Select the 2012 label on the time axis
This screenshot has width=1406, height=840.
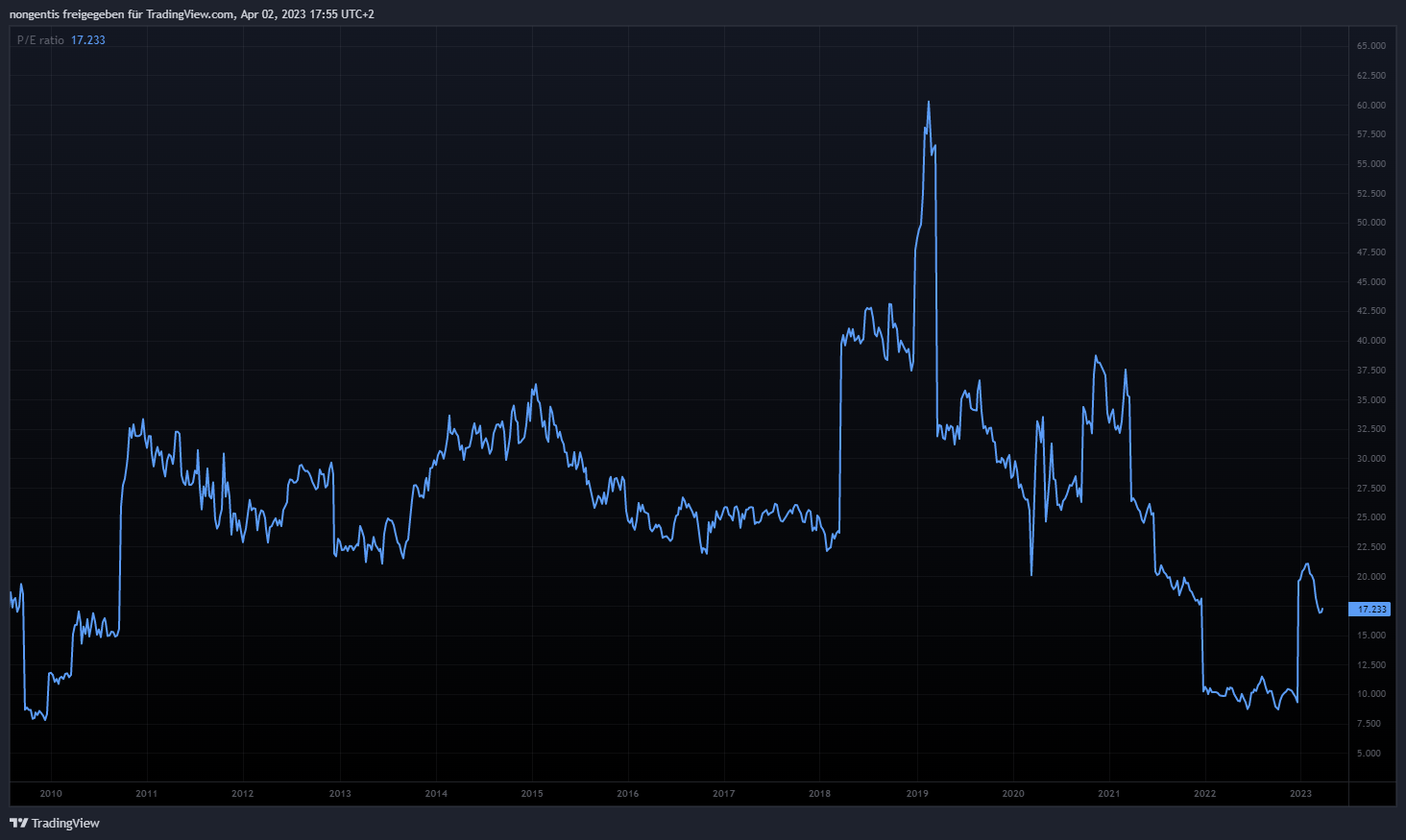(243, 793)
